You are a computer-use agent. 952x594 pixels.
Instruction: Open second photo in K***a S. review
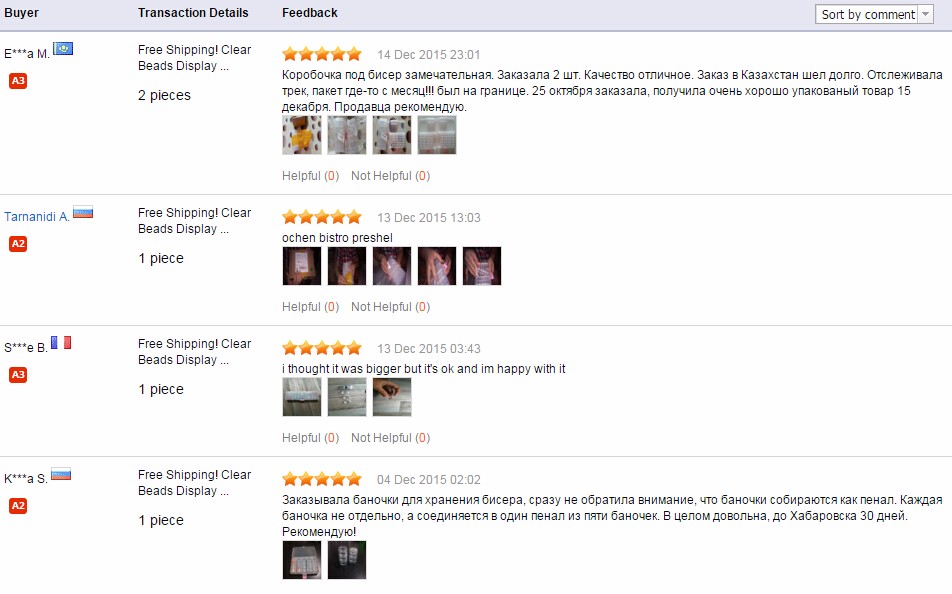pos(347,560)
